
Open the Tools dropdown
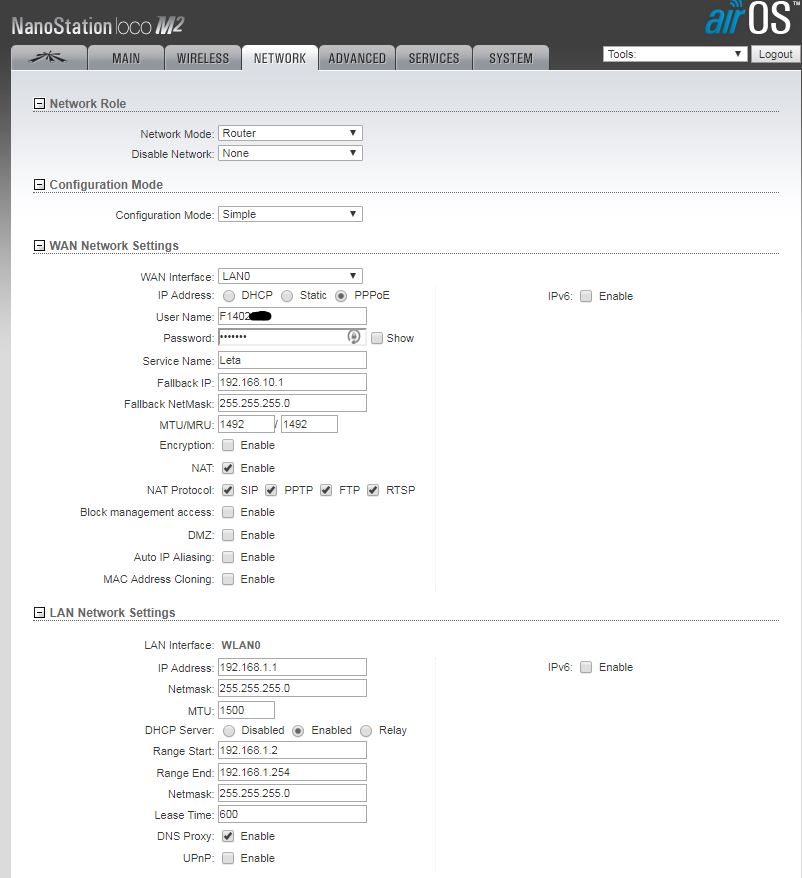coord(675,54)
